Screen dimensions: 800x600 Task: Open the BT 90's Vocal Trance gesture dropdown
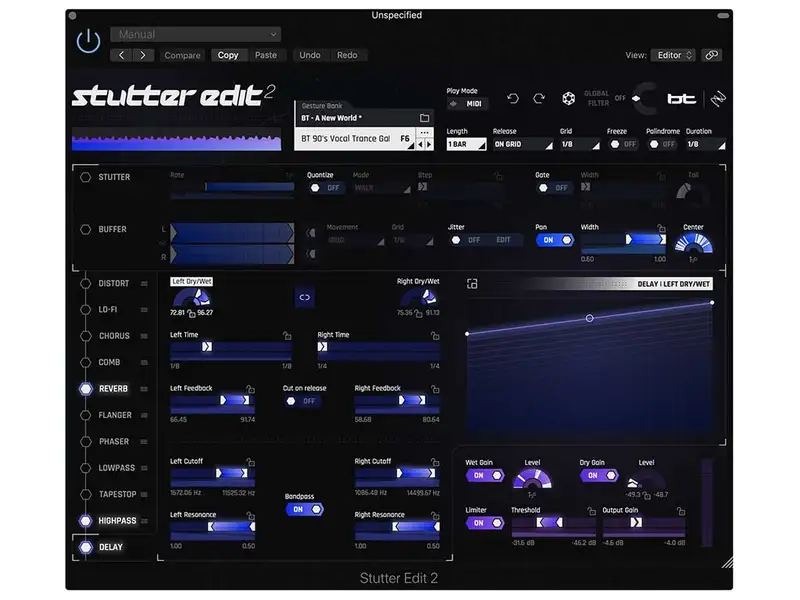355,139
